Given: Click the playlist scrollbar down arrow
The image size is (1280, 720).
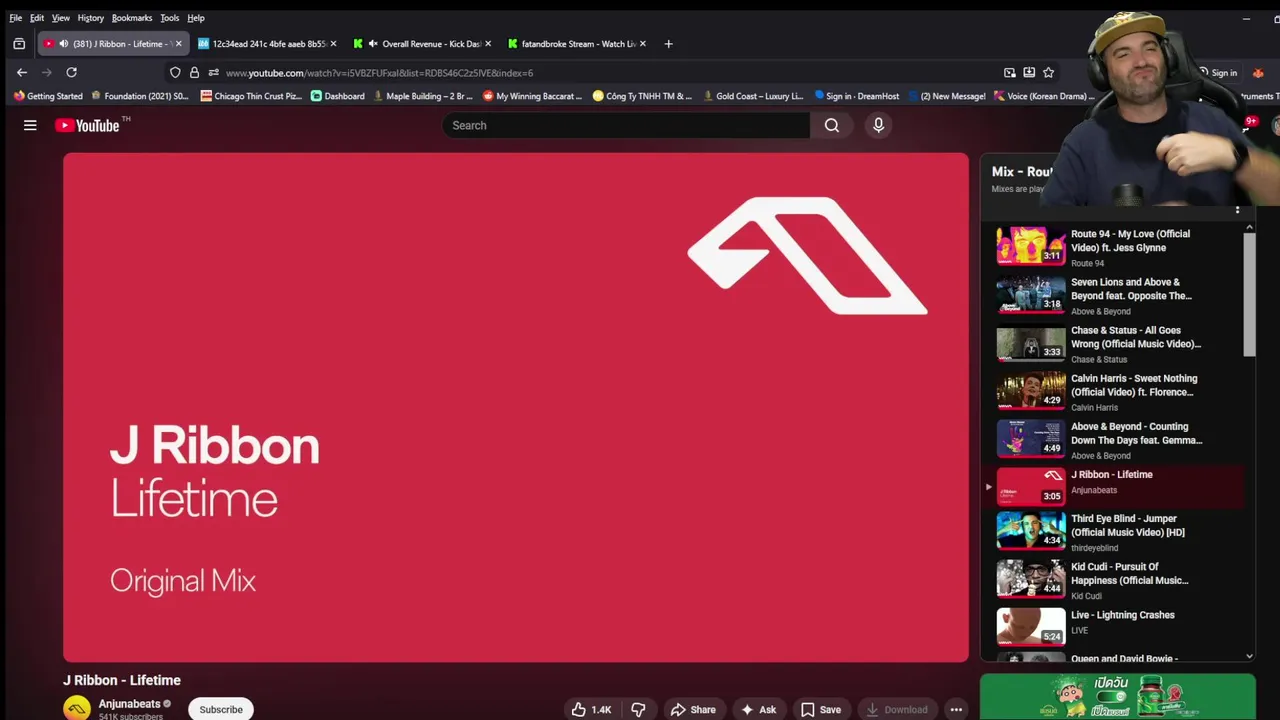Looking at the screenshot, I should pyautogui.click(x=1249, y=655).
